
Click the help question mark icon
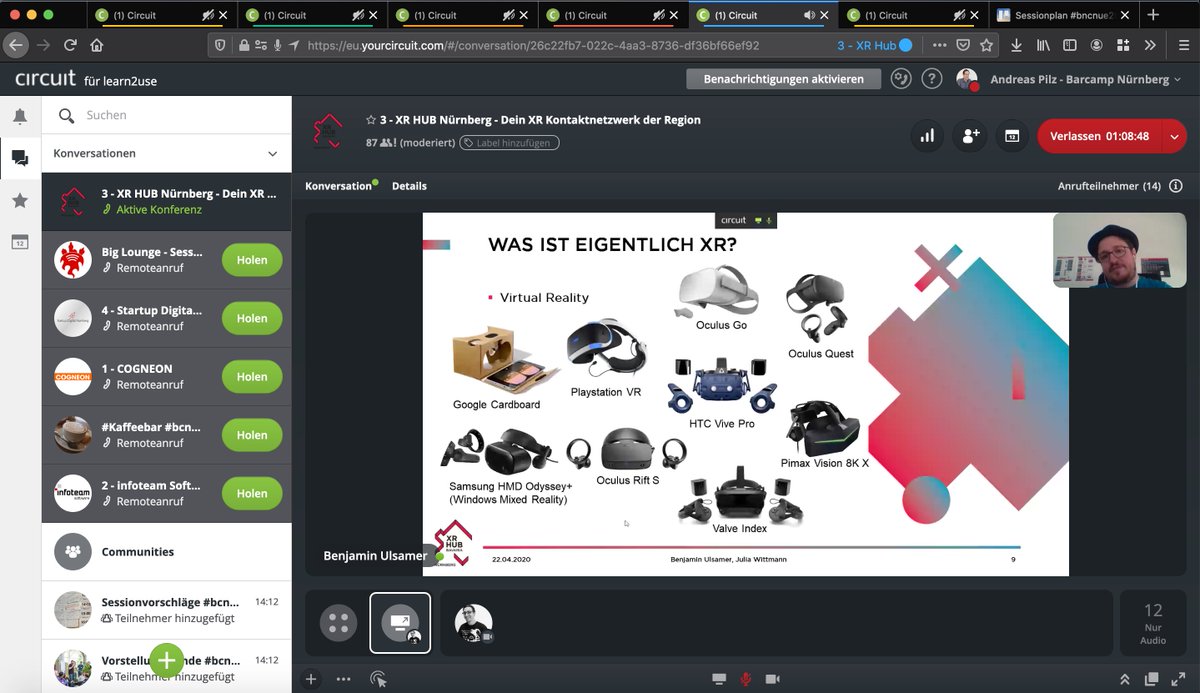(931, 79)
